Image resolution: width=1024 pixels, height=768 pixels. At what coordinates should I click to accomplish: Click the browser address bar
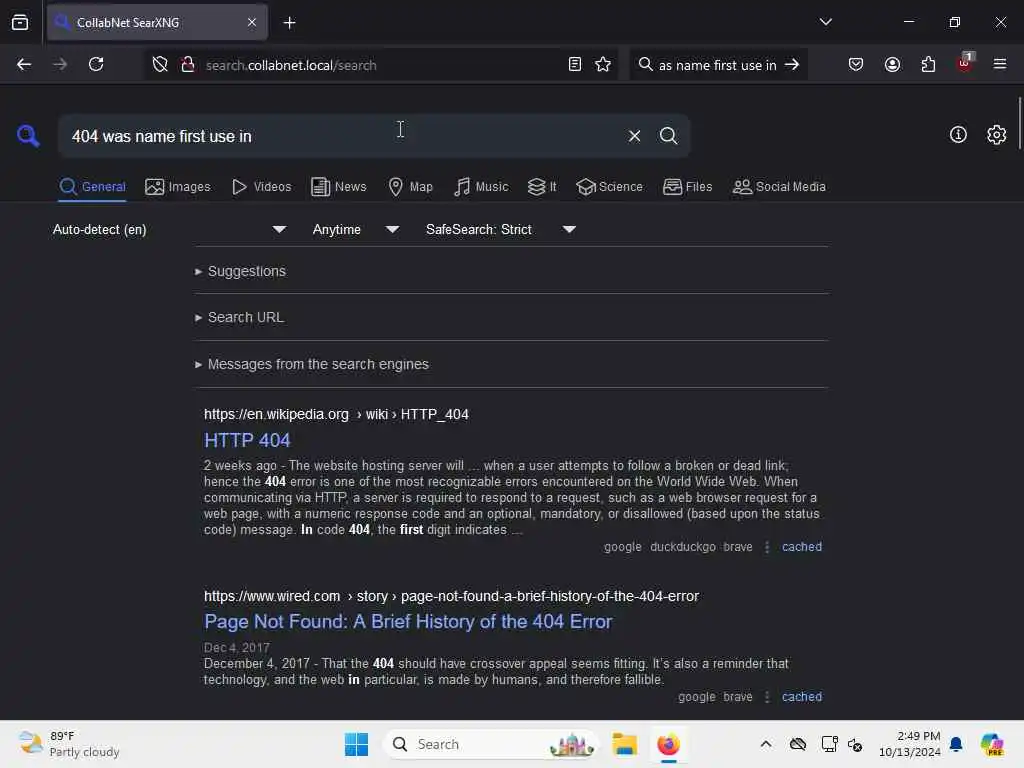pyautogui.click(x=382, y=65)
